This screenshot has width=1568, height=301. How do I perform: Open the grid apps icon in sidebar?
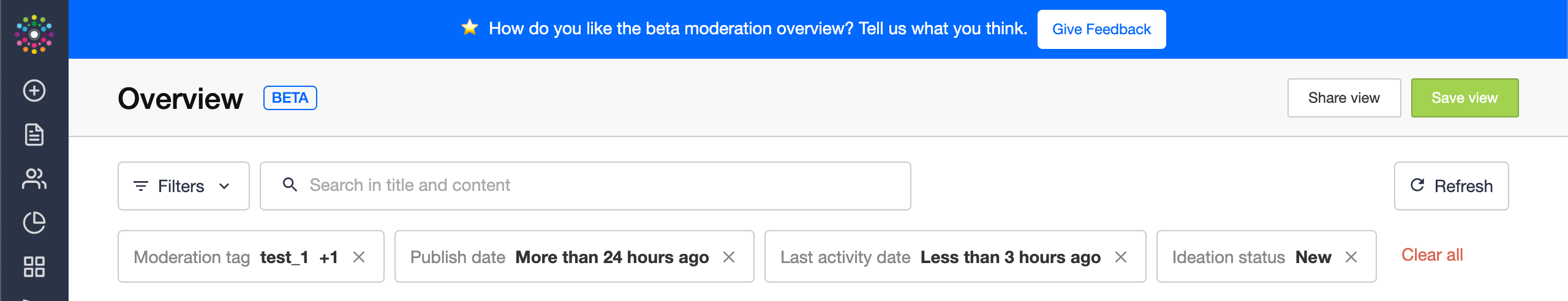(34, 267)
